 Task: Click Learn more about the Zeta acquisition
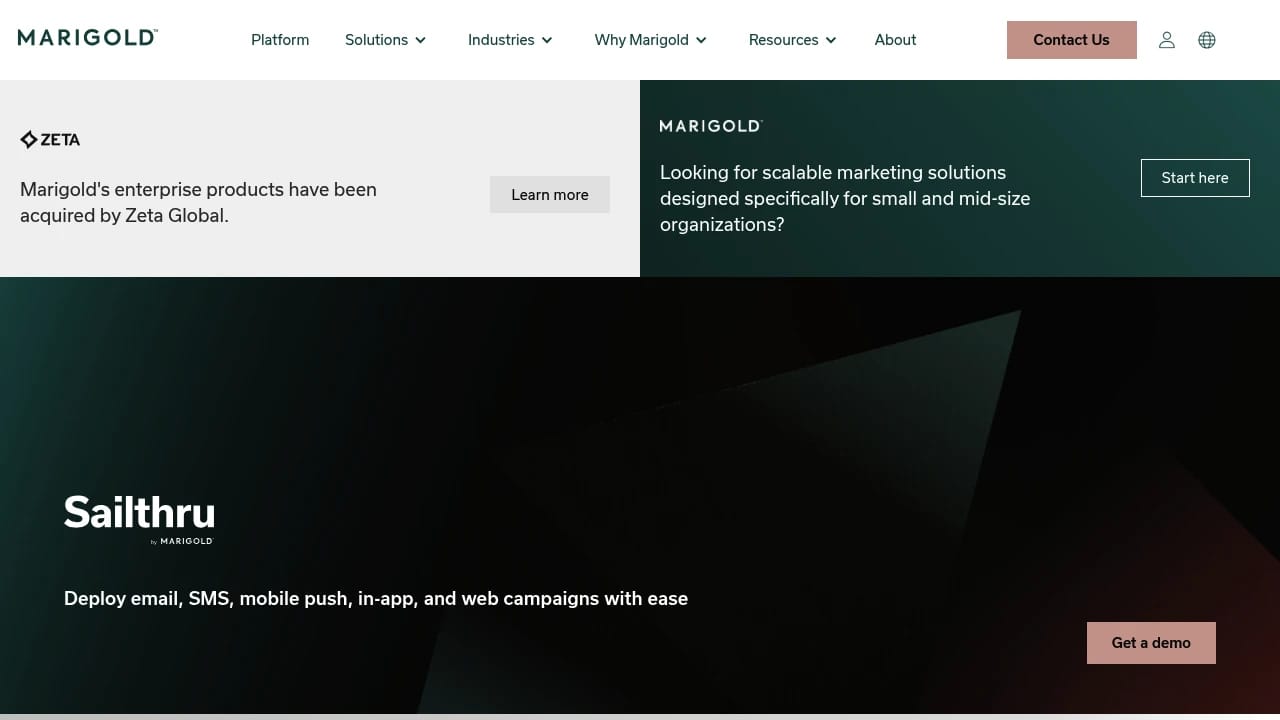point(549,194)
